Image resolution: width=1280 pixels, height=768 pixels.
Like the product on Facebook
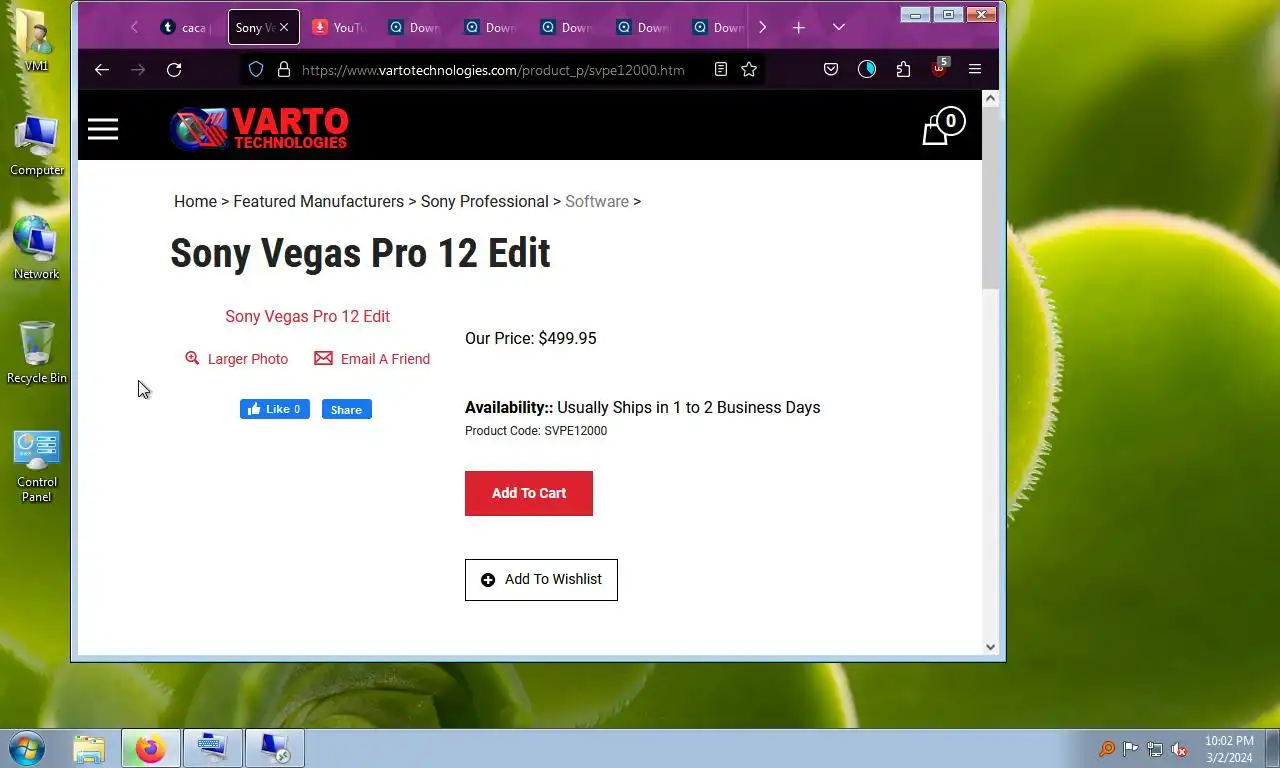[x=275, y=409]
